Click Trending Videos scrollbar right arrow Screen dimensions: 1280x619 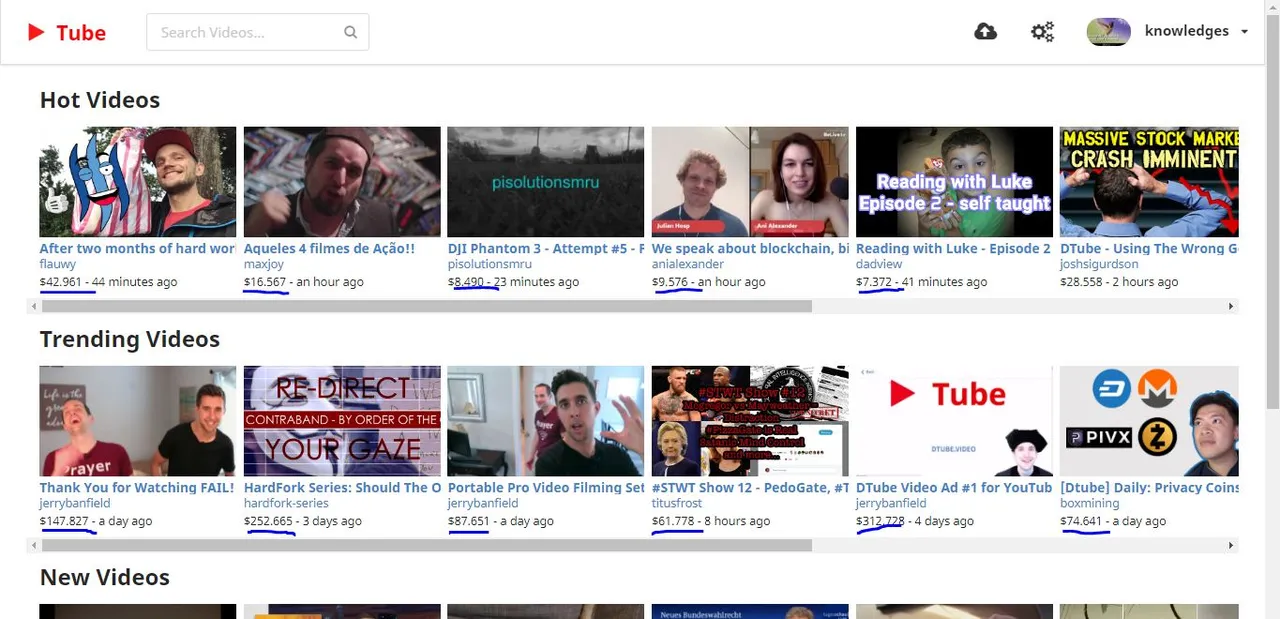[x=1231, y=545]
